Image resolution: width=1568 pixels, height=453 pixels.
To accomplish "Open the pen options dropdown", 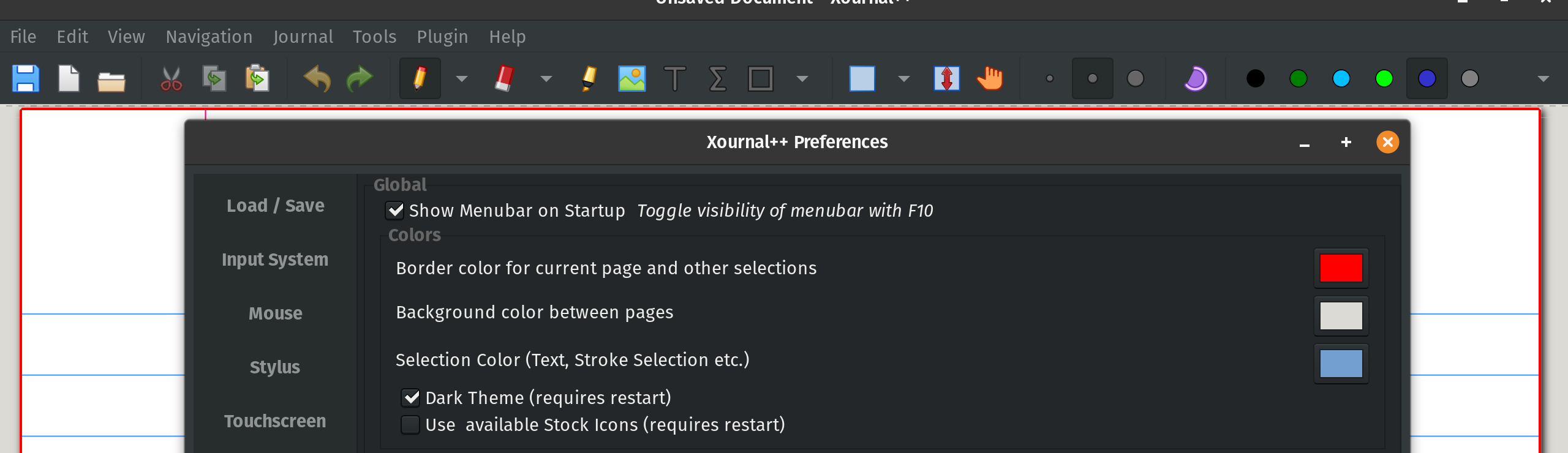I will (461, 78).
